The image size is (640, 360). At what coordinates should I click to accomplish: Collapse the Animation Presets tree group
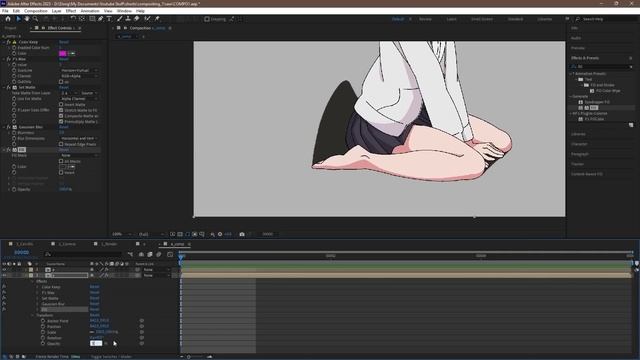pyautogui.click(x=571, y=74)
